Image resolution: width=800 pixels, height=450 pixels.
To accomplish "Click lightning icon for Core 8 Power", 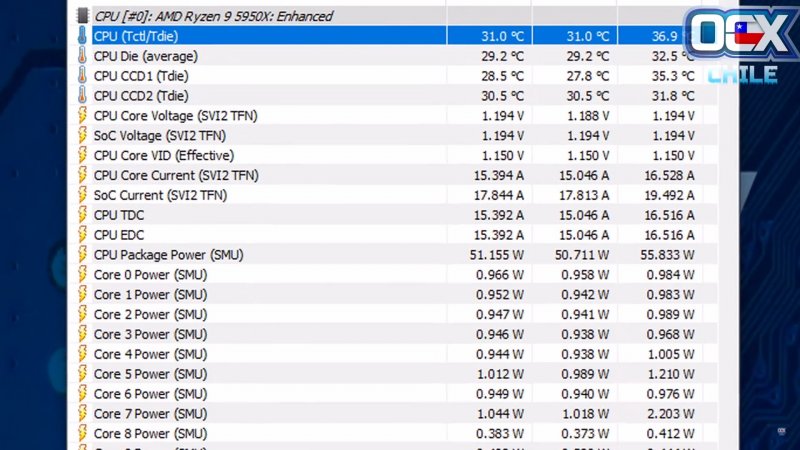I will (82, 434).
